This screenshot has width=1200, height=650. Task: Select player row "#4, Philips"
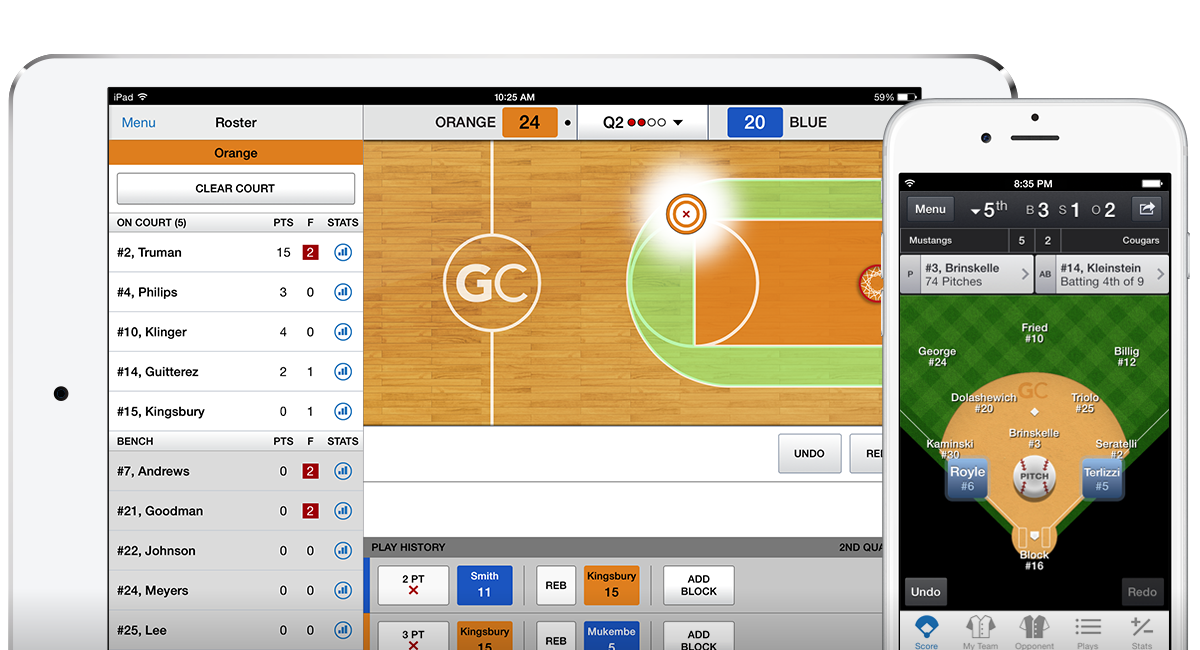pos(236,292)
